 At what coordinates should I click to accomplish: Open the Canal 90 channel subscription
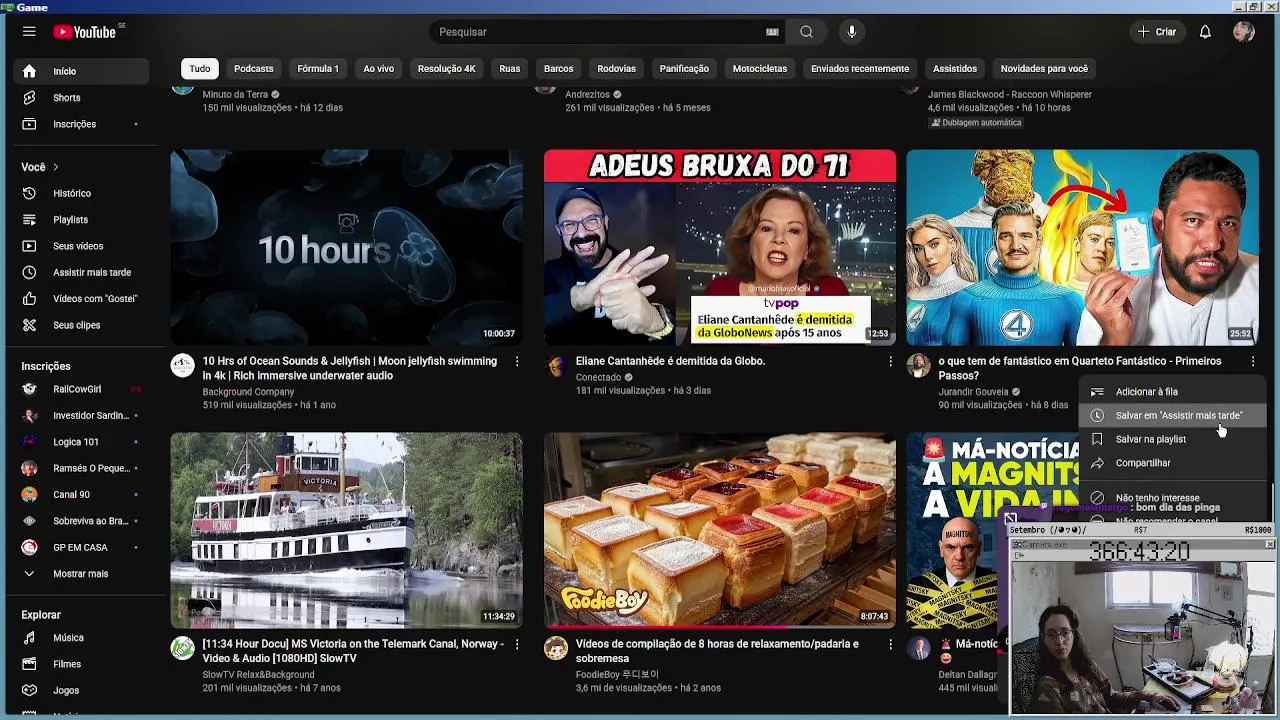(82, 495)
